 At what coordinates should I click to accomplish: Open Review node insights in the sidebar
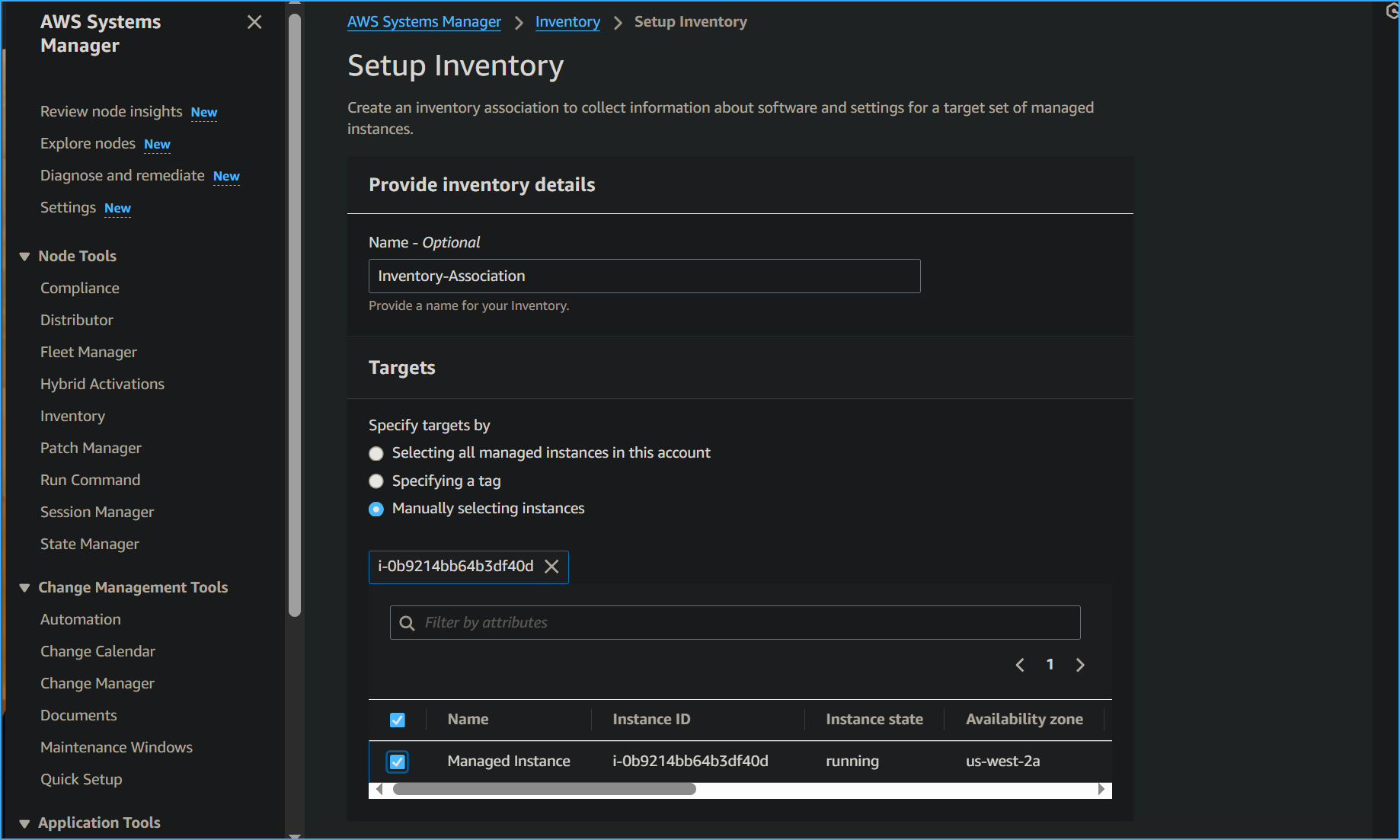(110, 111)
